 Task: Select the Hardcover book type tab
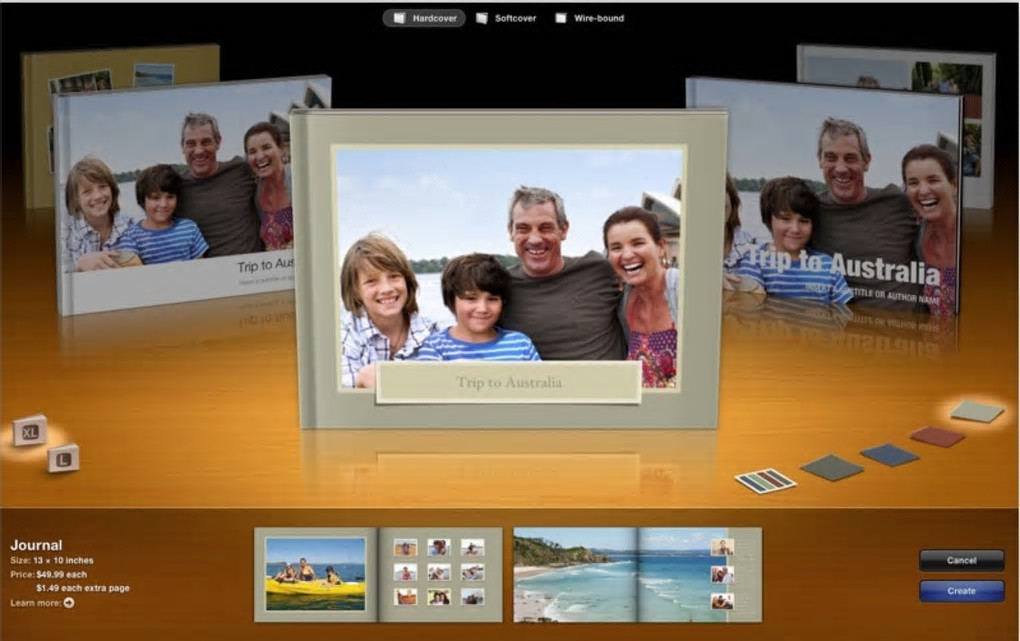click(424, 18)
